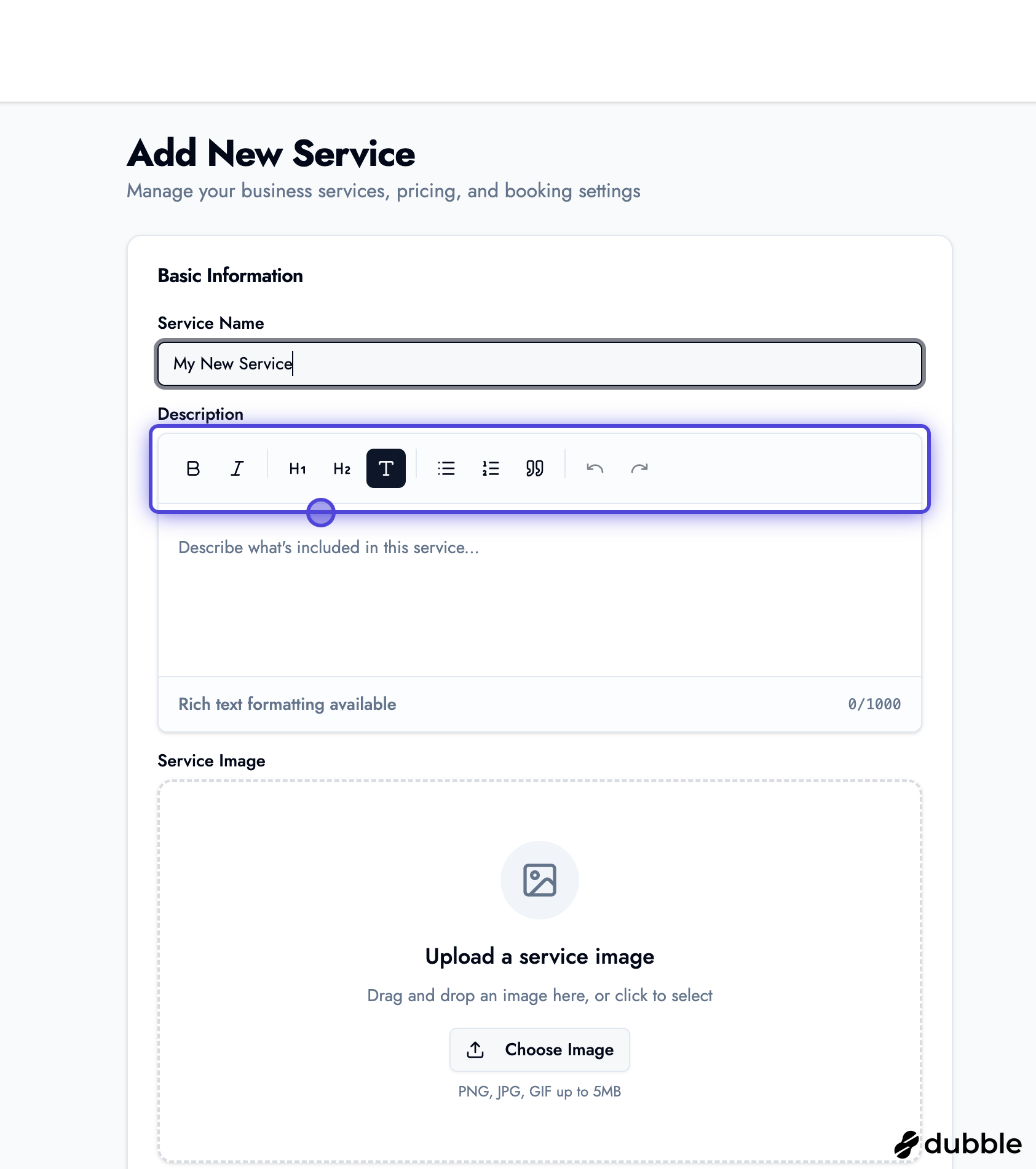
Task: Redo the last edit in the editor
Action: (638, 468)
